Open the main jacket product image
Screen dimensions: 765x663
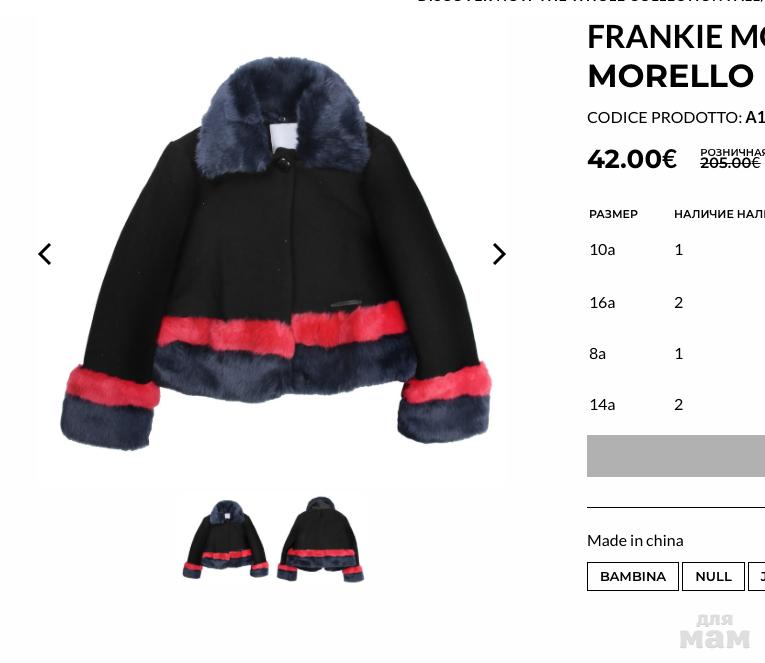(276, 254)
